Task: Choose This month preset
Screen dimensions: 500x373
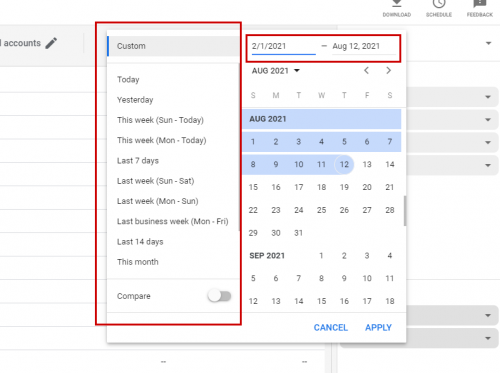Action: [x=138, y=262]
